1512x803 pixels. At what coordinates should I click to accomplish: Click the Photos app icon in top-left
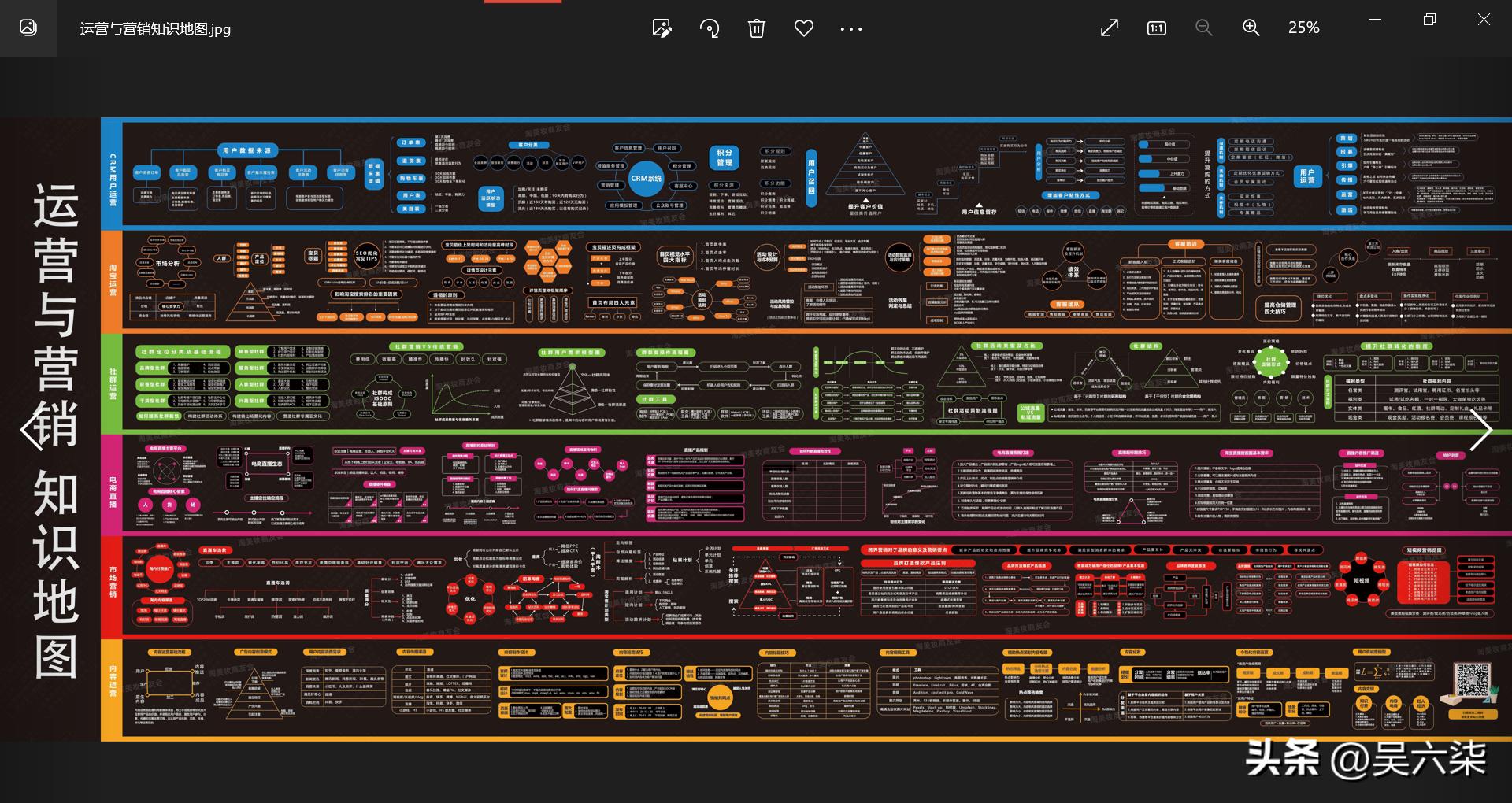tap(28, 28)
